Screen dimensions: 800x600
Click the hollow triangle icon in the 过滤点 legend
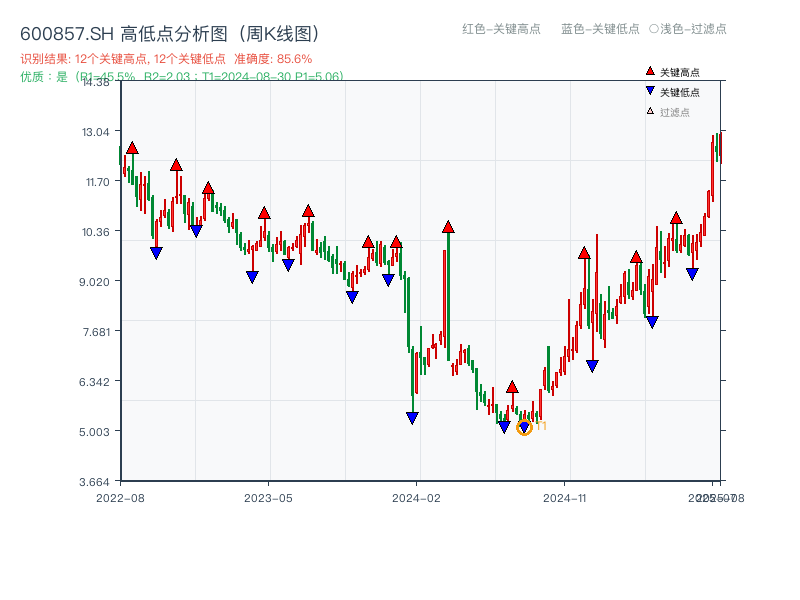pos(650,111)
